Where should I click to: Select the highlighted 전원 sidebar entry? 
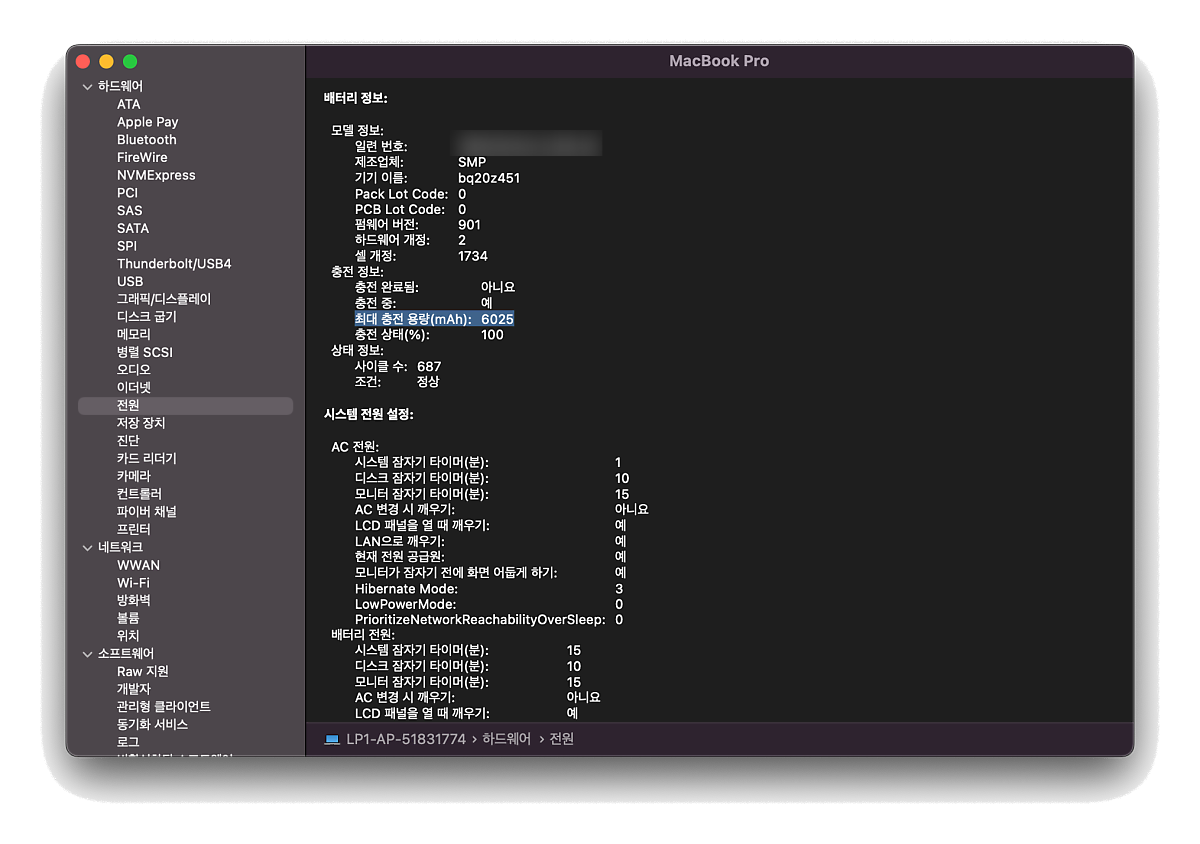[185, 406]
